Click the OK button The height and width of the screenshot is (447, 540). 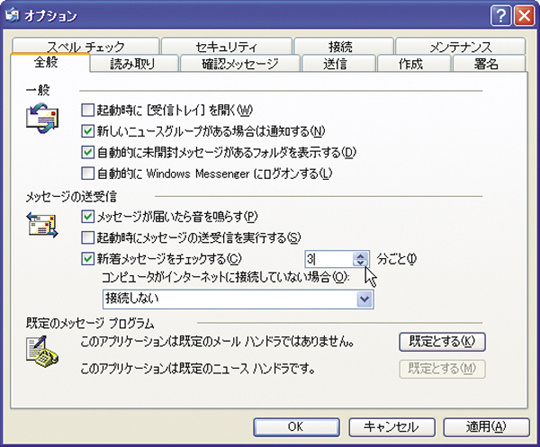(x=297, y=427)
